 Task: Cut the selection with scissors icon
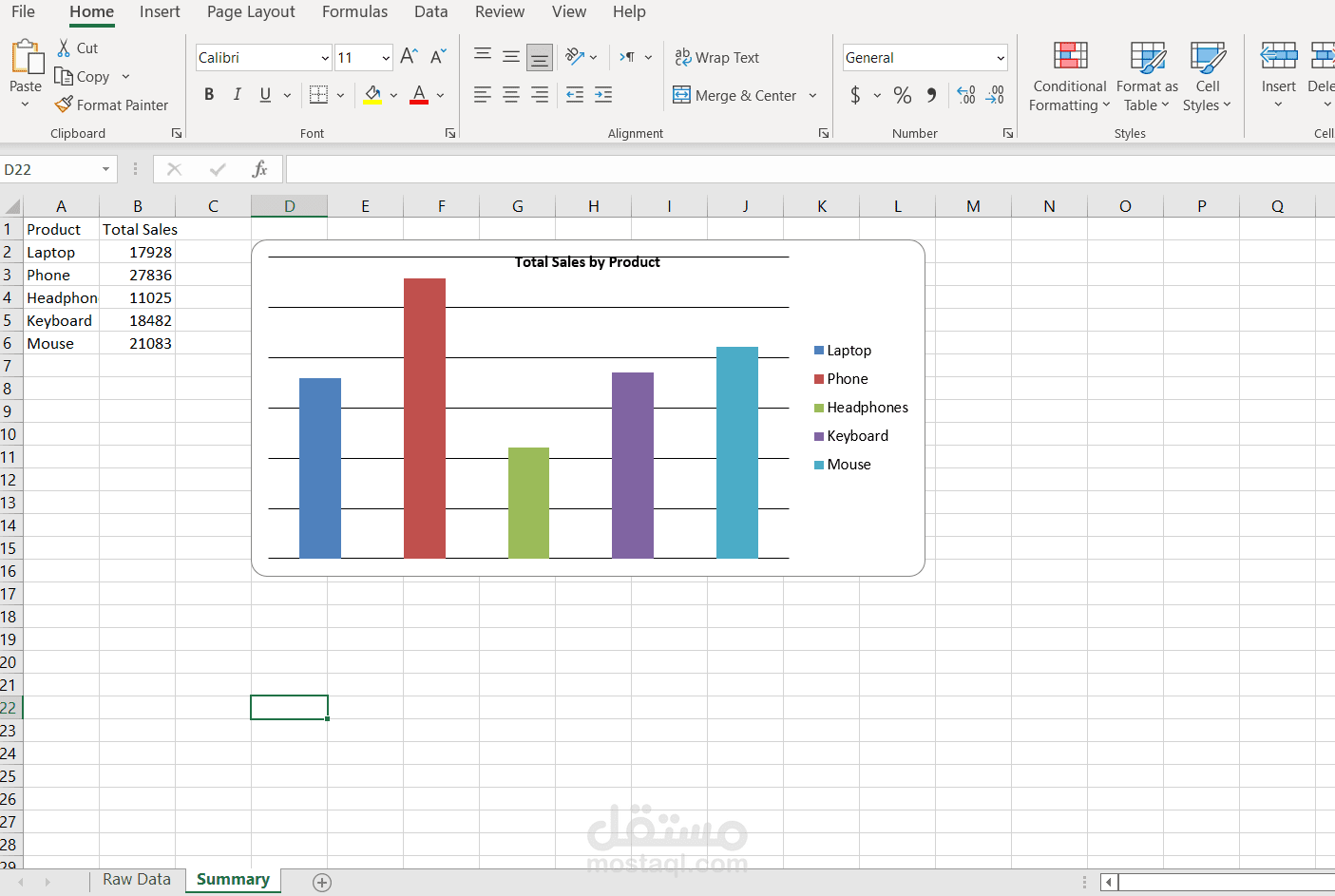64,48
